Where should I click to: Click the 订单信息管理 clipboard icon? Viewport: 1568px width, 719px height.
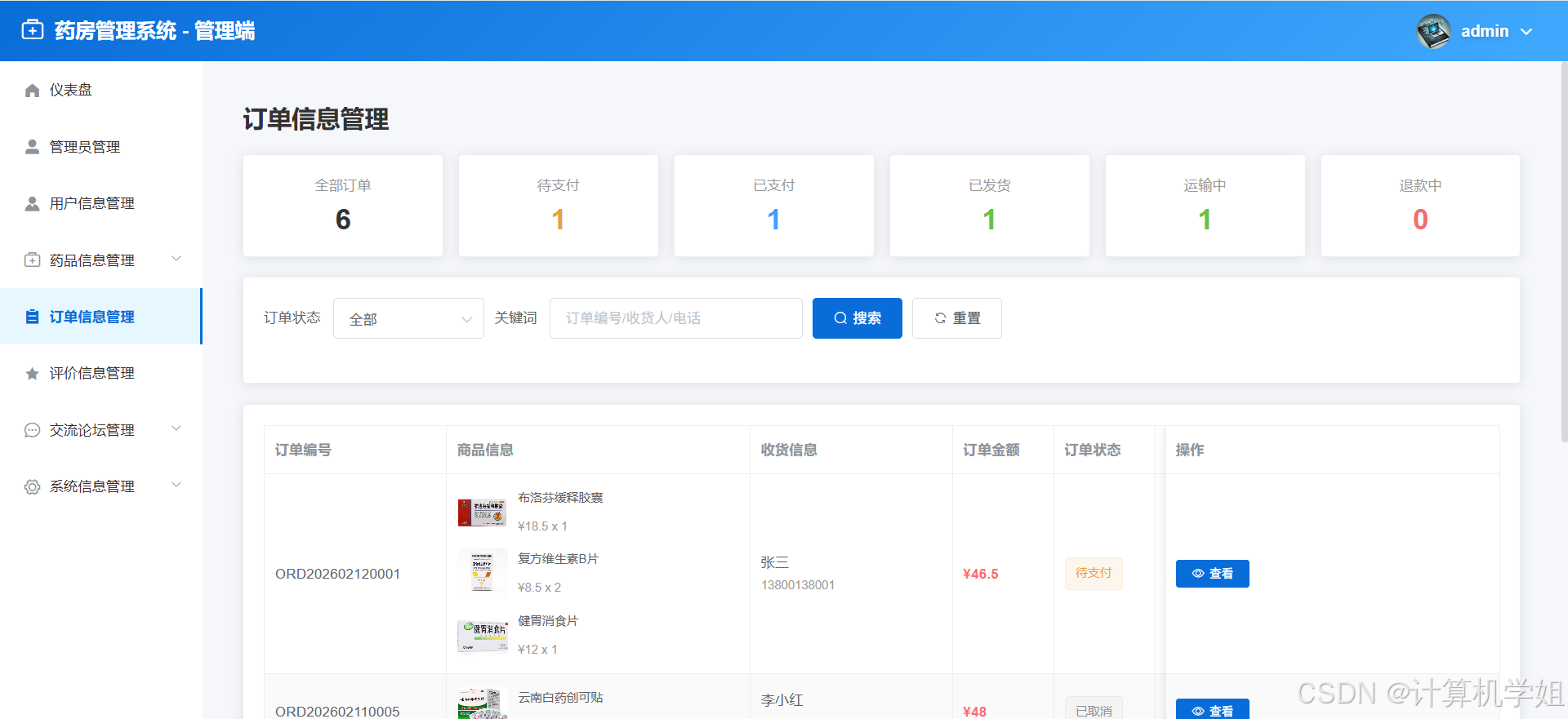tap(32, 317)
